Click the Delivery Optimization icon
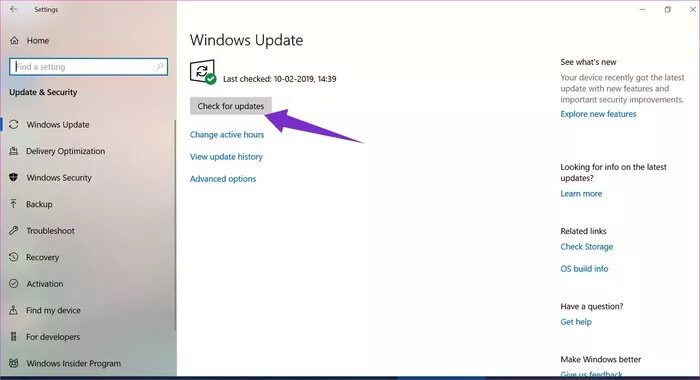 (14, 151)
